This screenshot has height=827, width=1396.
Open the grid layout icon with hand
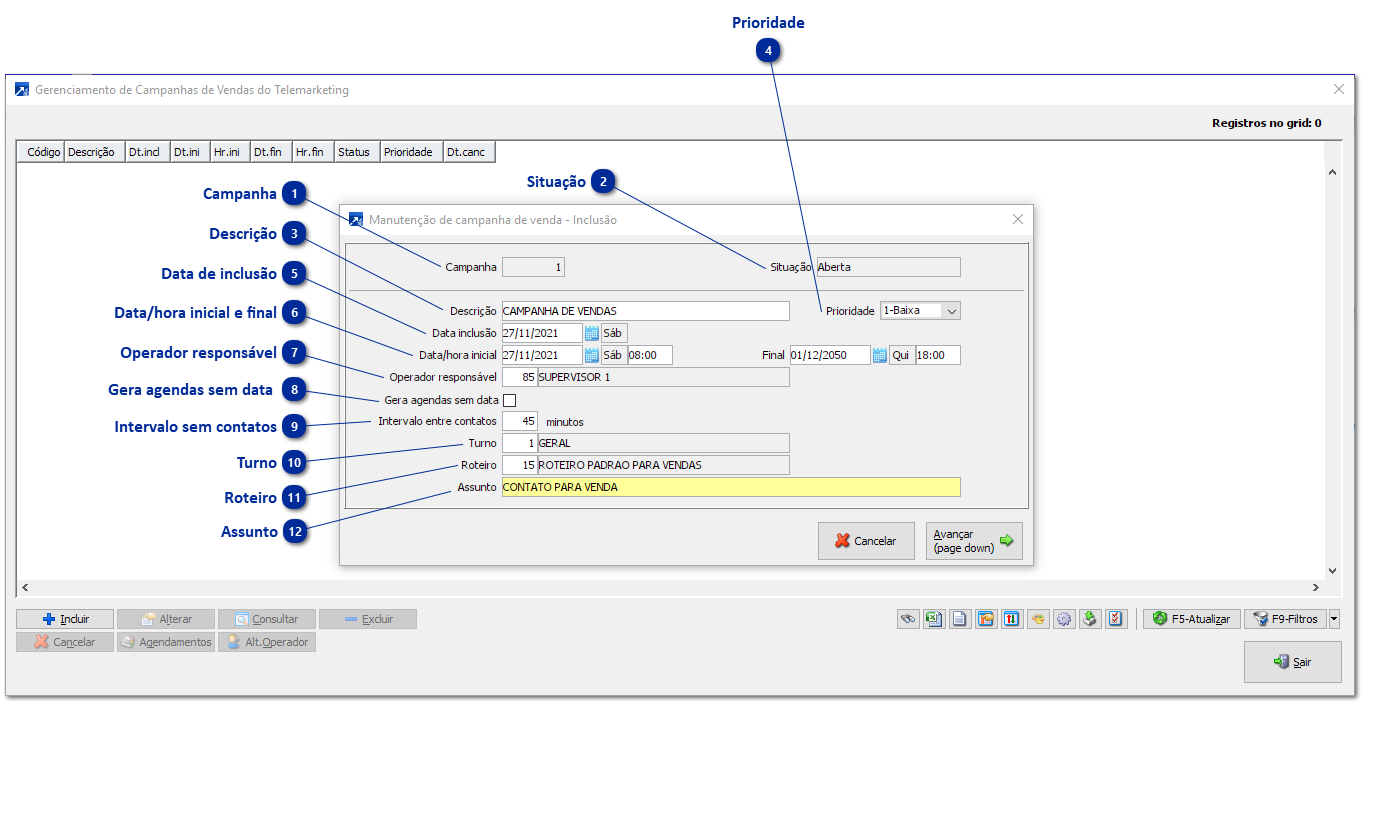tap(986, 619)
